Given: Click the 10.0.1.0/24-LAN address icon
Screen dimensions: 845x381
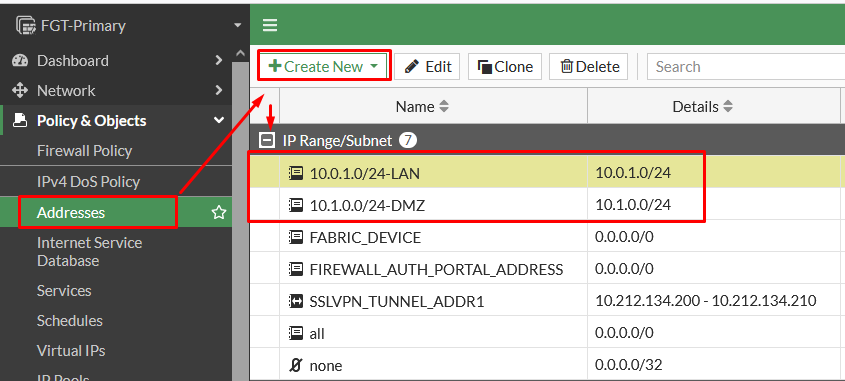Looking at the screenshot, I should (296, 173).
